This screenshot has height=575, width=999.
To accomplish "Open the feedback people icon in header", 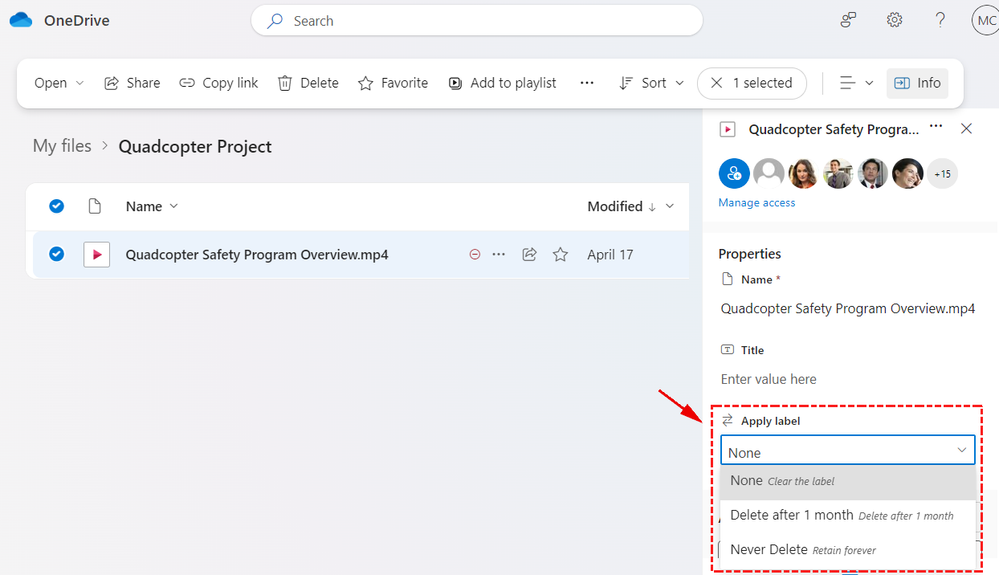I will pyautogui.click(x=848, y=20).
